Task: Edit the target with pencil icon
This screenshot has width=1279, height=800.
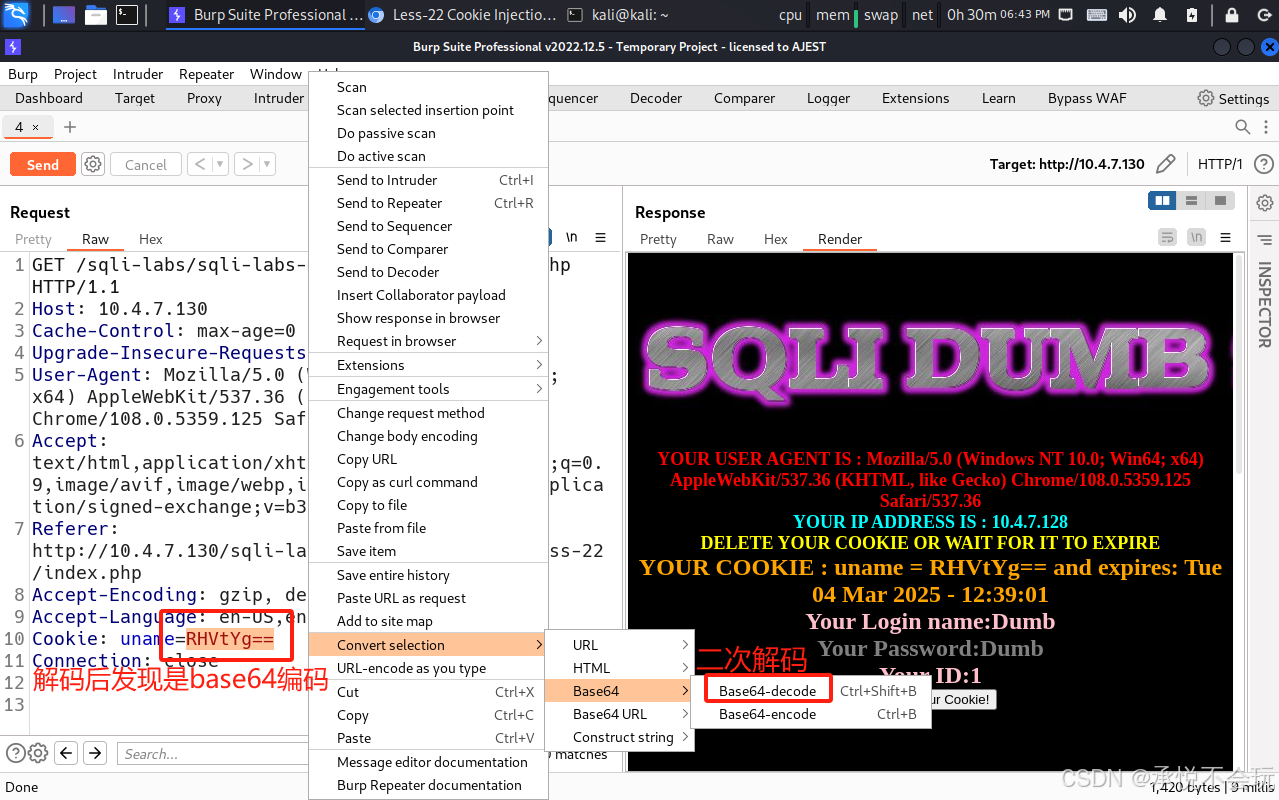Action: click(1165, 164)
